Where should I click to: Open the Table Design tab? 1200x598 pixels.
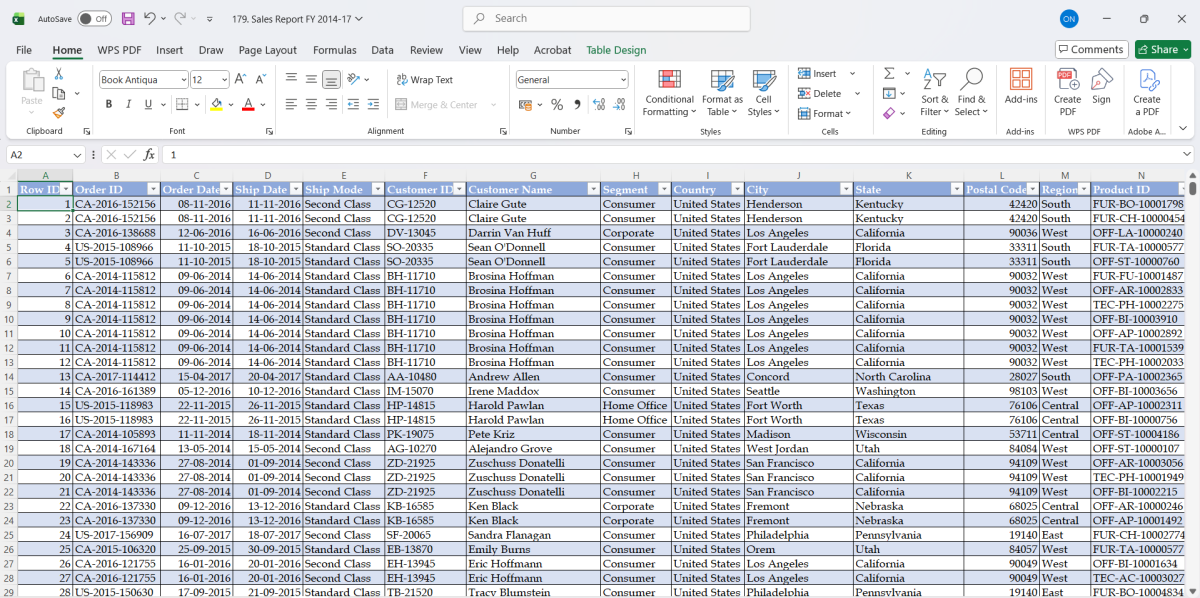point(616,50)
